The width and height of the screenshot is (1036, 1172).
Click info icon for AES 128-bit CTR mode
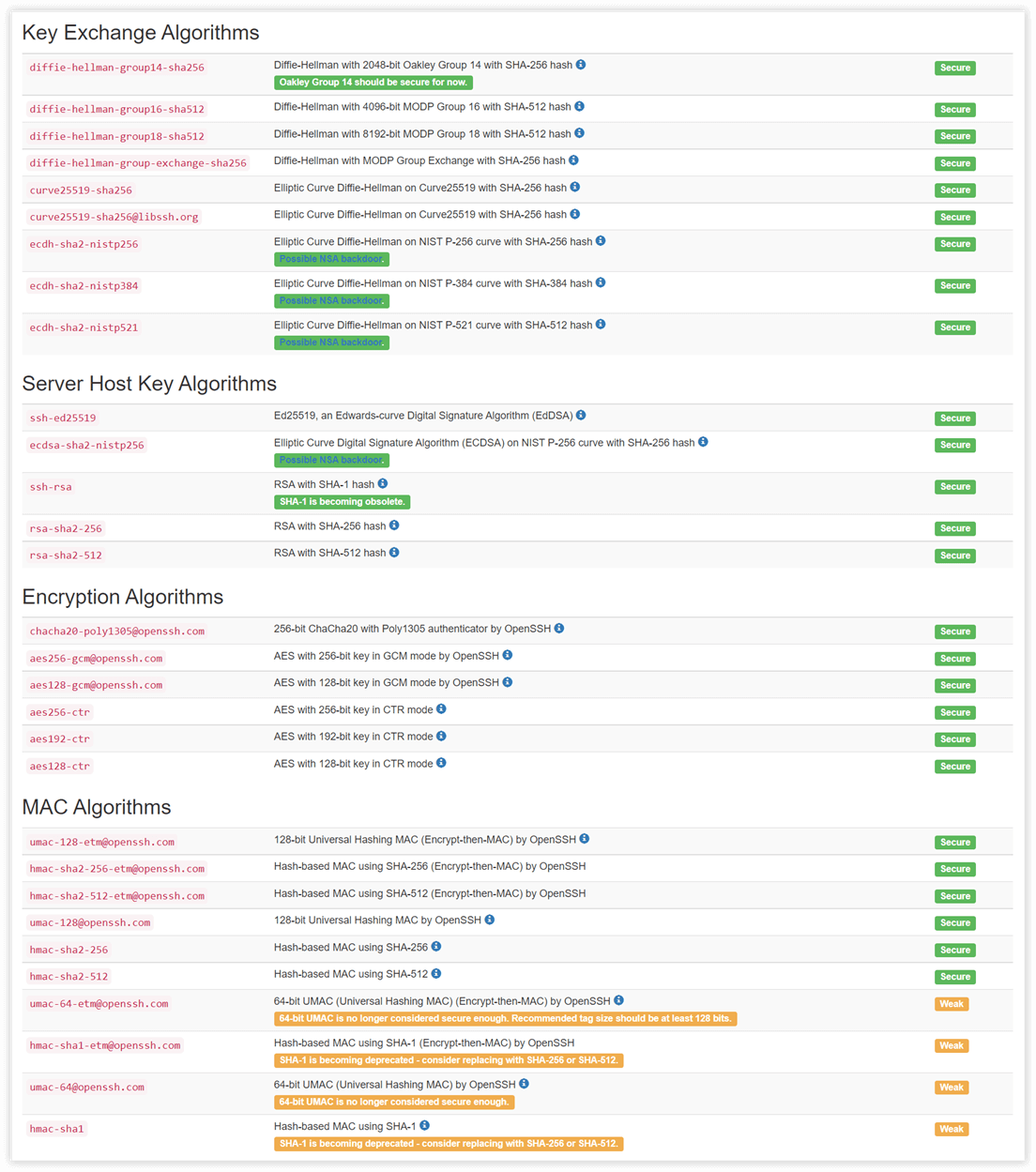441,763
